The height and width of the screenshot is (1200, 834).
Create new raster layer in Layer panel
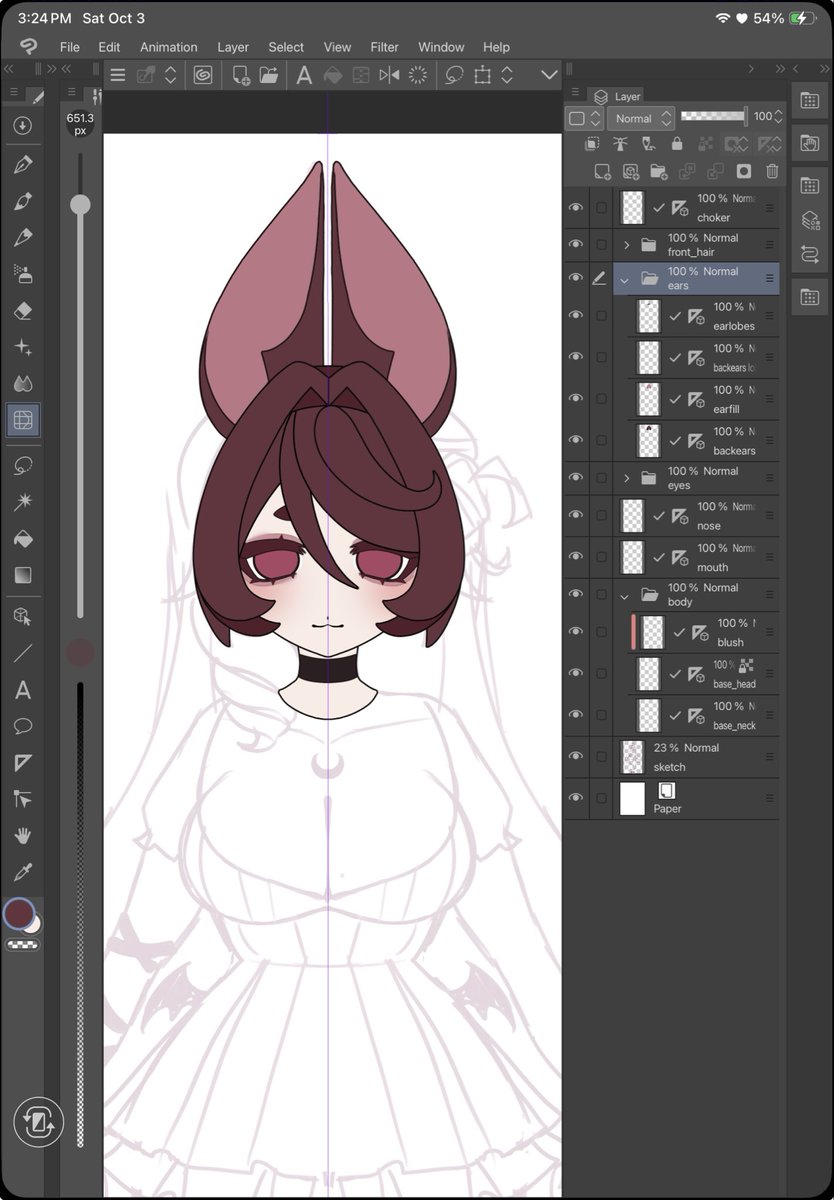click(x=602, y=172)
